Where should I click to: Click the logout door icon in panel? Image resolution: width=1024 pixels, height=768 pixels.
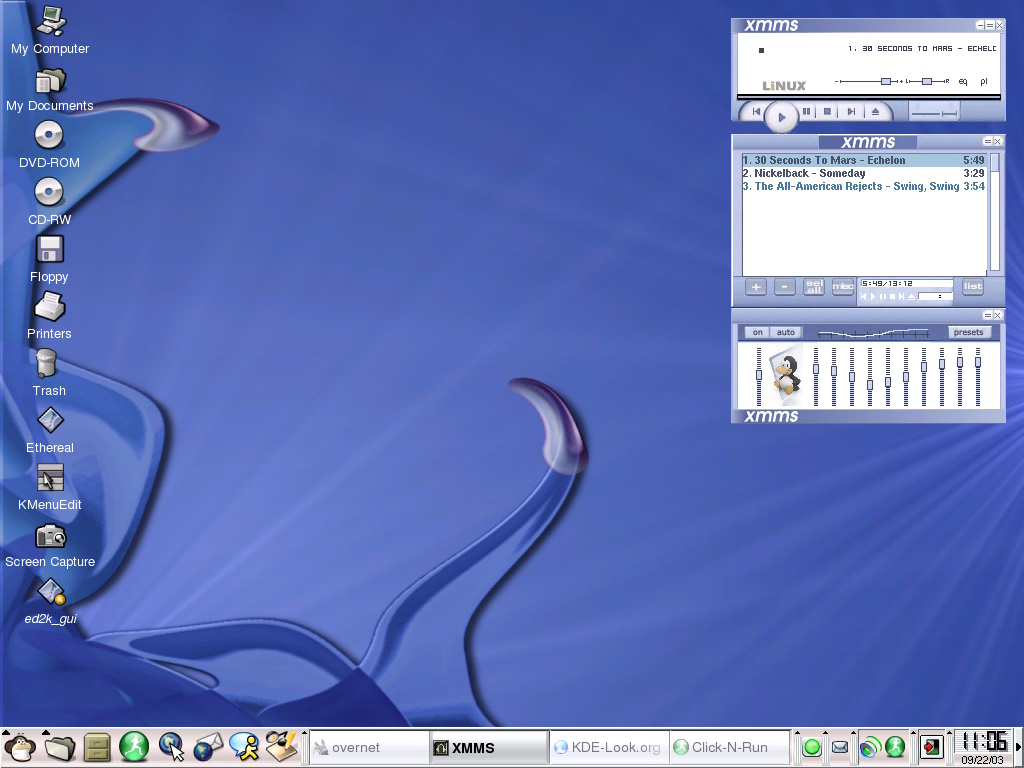932,747
